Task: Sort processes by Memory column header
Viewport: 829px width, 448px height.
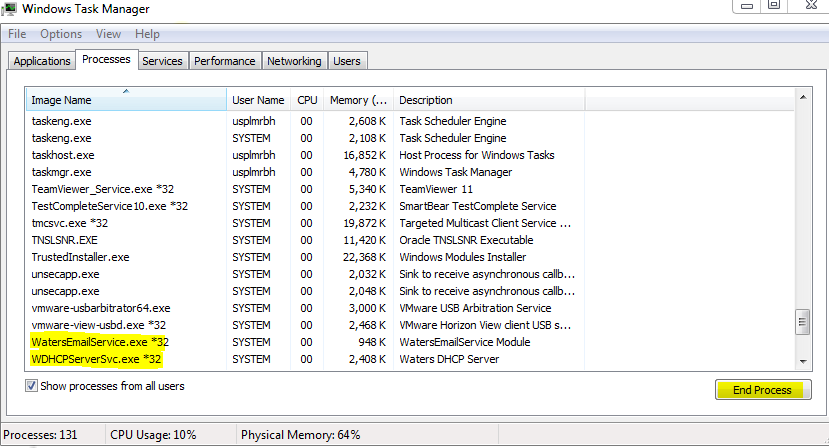Action: [x=358, y=100]
